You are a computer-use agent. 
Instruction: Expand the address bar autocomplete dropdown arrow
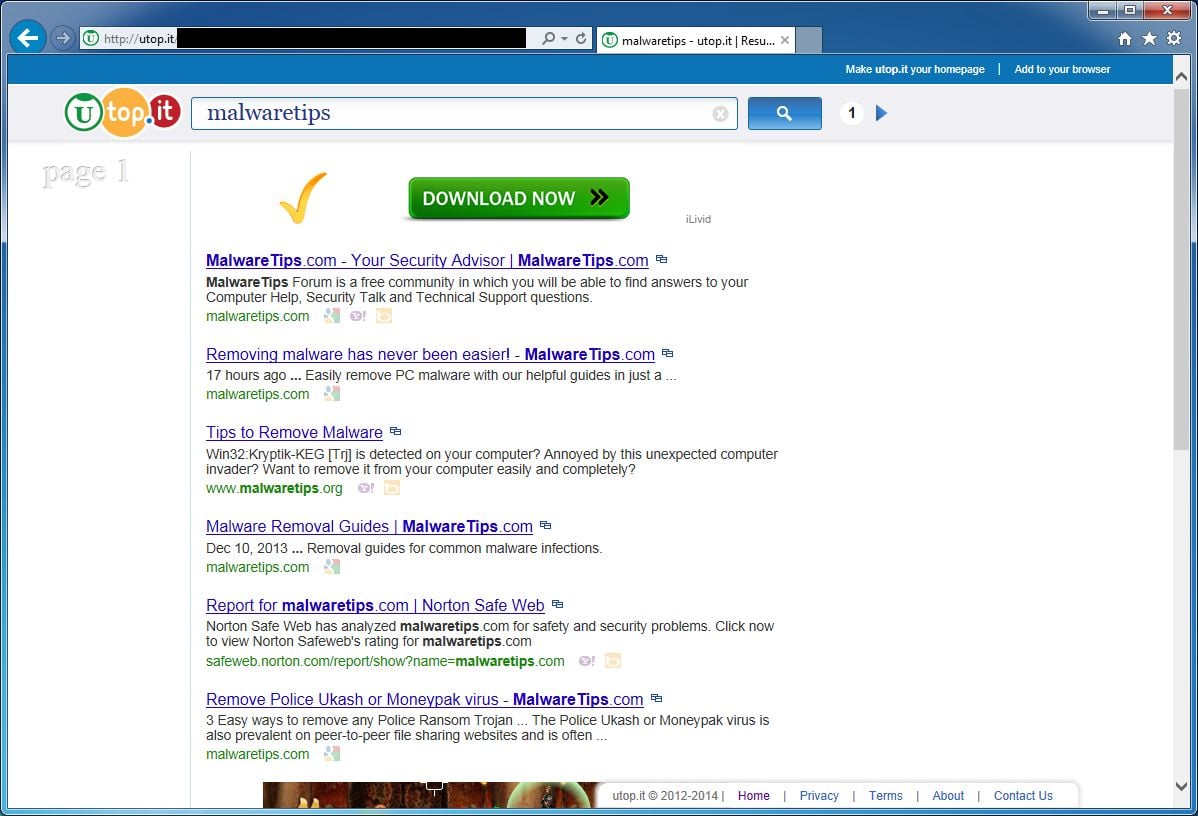pos(564,38)
